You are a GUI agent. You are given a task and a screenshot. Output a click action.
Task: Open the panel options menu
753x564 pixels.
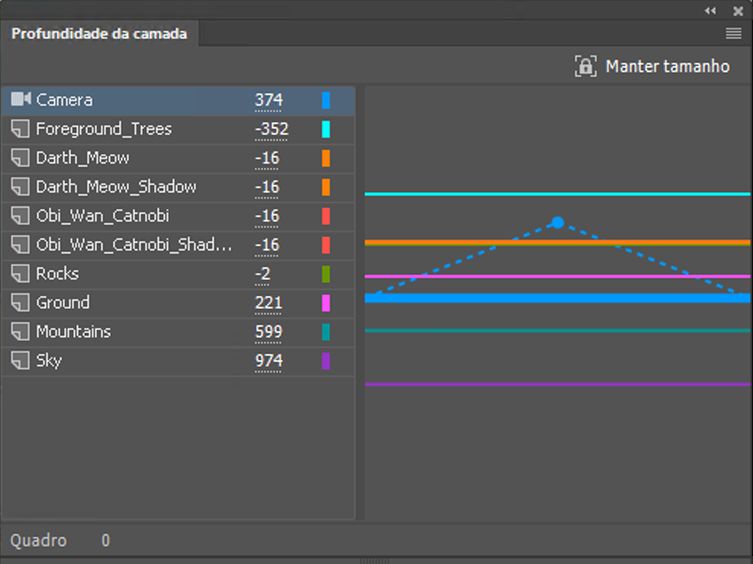(733, 33)
